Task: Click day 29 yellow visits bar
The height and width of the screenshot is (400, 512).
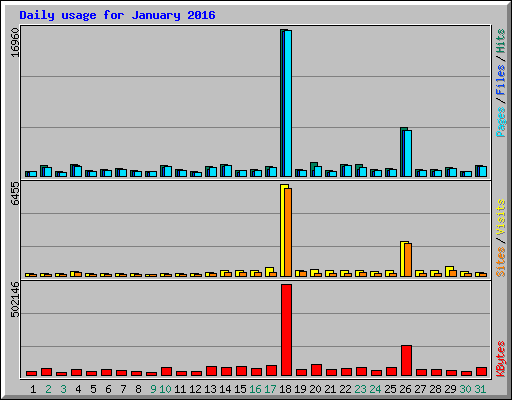Action: tap(449, 271)
